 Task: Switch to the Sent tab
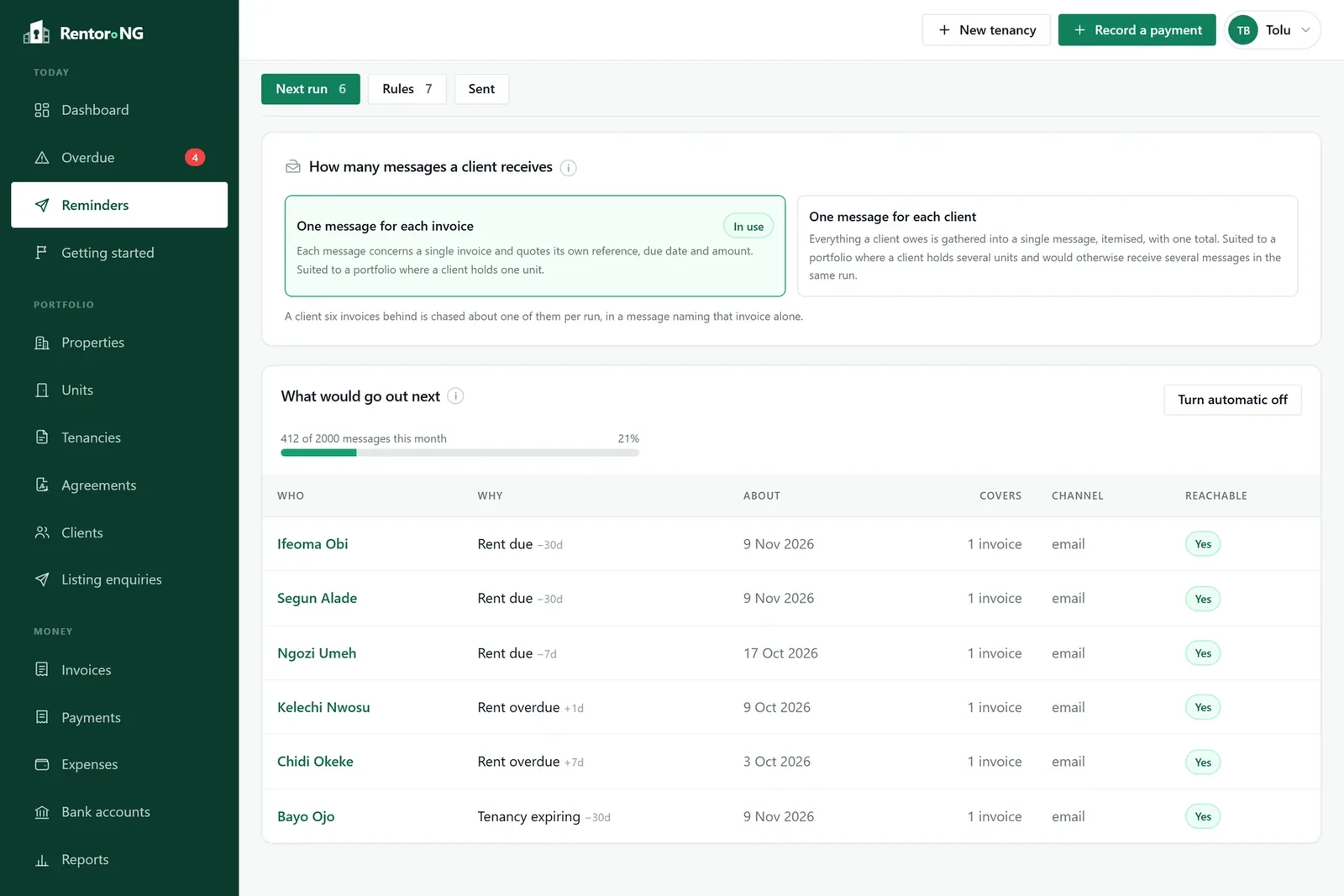[x=481, y=89]
